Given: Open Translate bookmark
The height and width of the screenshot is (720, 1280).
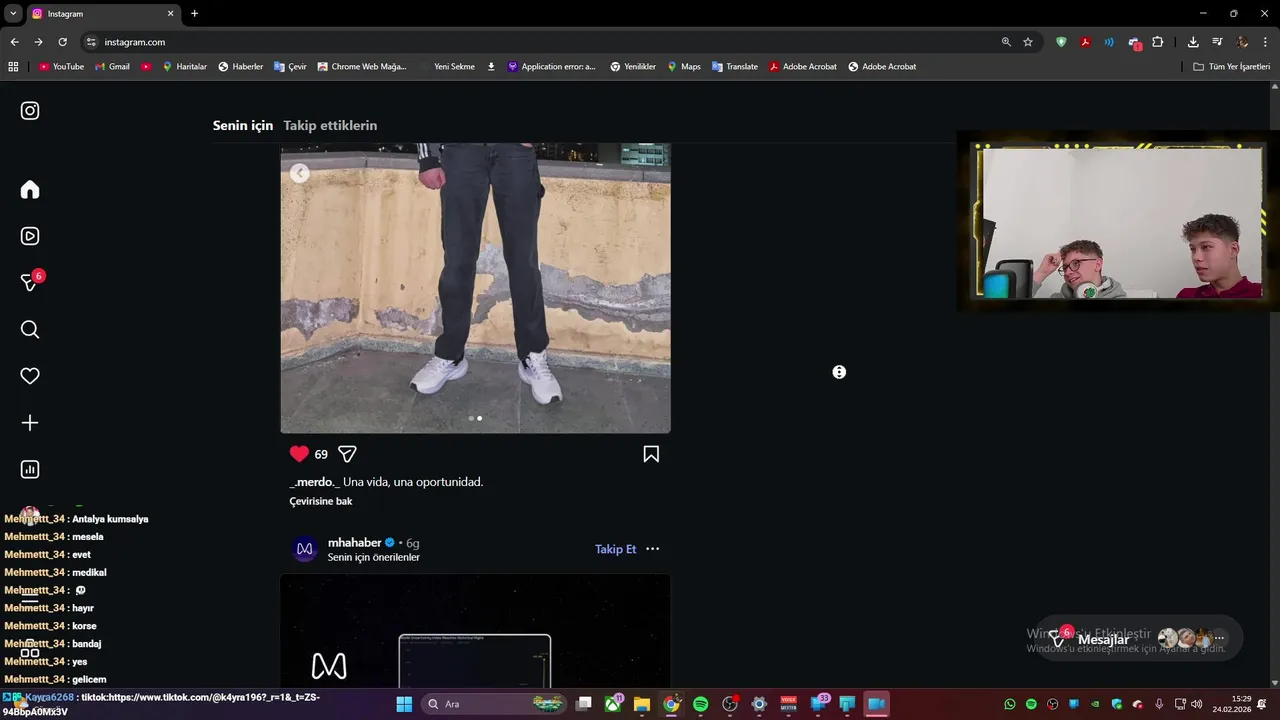Looking at the screenshot, I should 735,67.
